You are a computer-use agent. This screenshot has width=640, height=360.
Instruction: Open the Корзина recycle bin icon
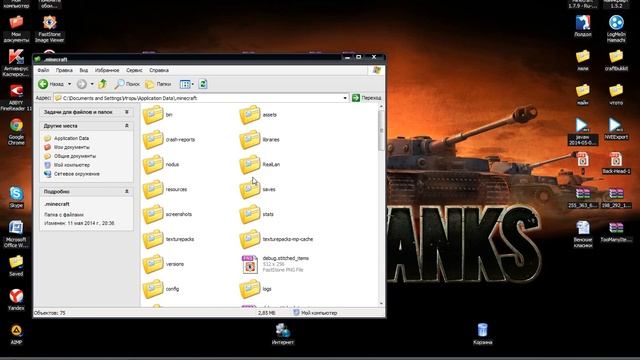click(482, 334)
